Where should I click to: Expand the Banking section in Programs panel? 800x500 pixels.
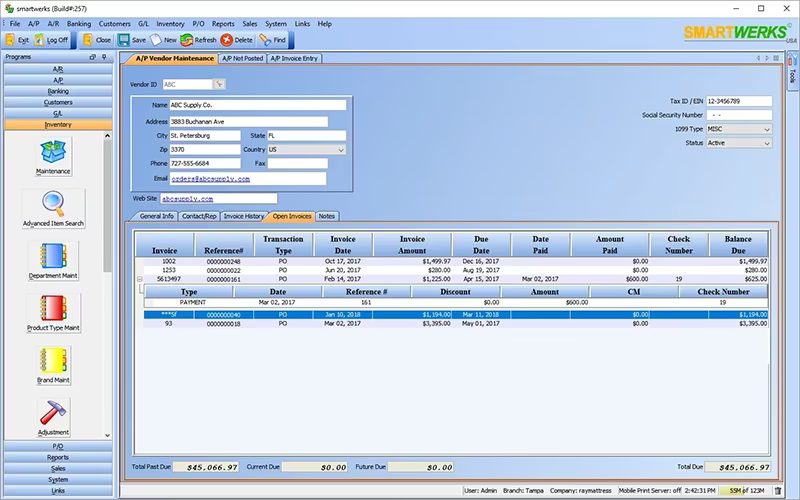pos(58,91)
